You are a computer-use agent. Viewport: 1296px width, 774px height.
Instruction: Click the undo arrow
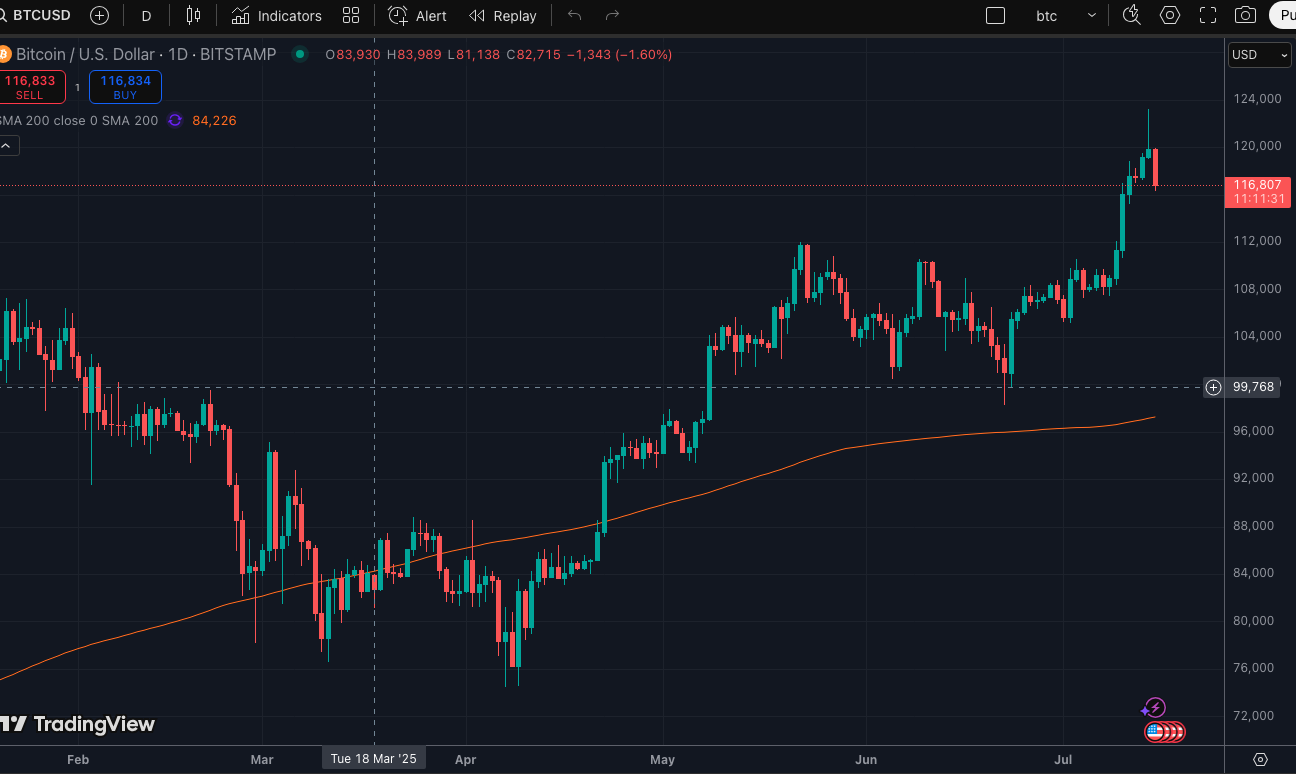pos(574,15)
